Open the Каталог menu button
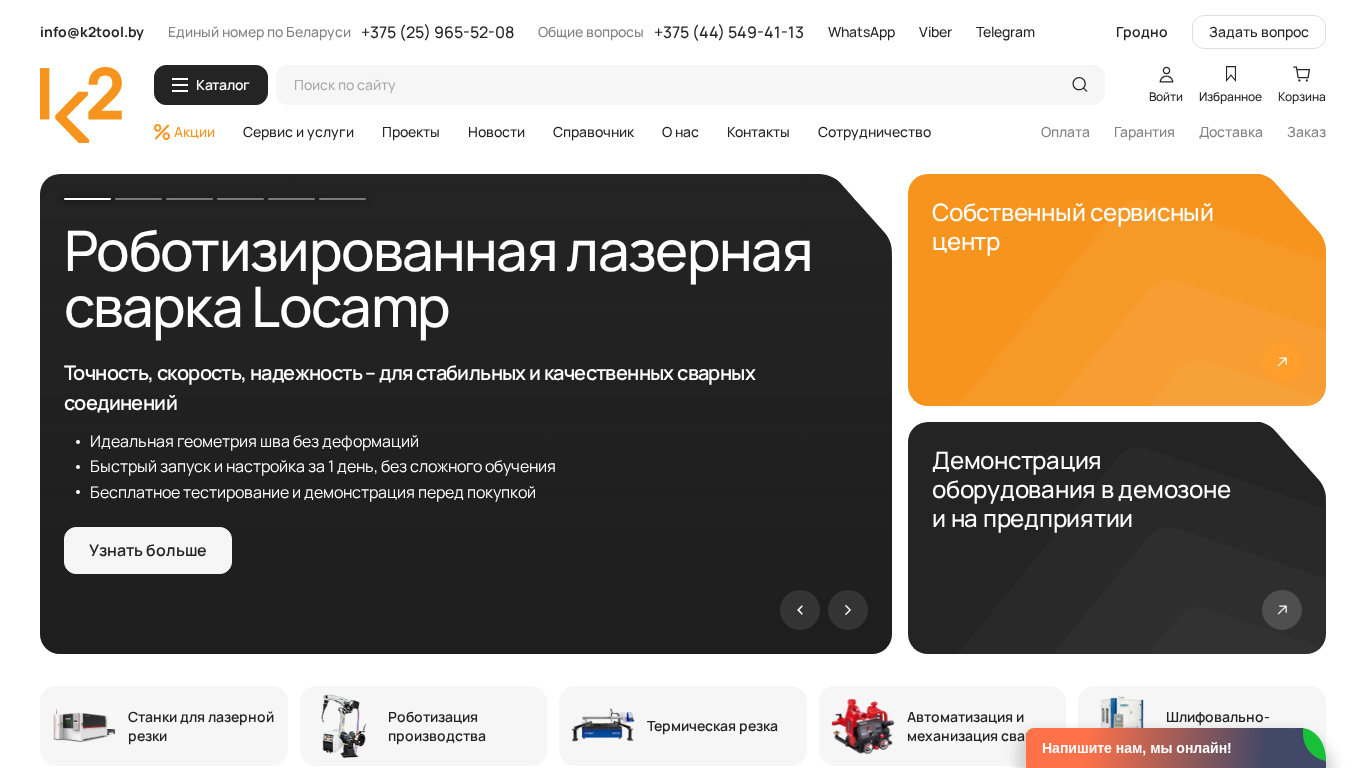The image size is (1366, 768). [211, 85]
